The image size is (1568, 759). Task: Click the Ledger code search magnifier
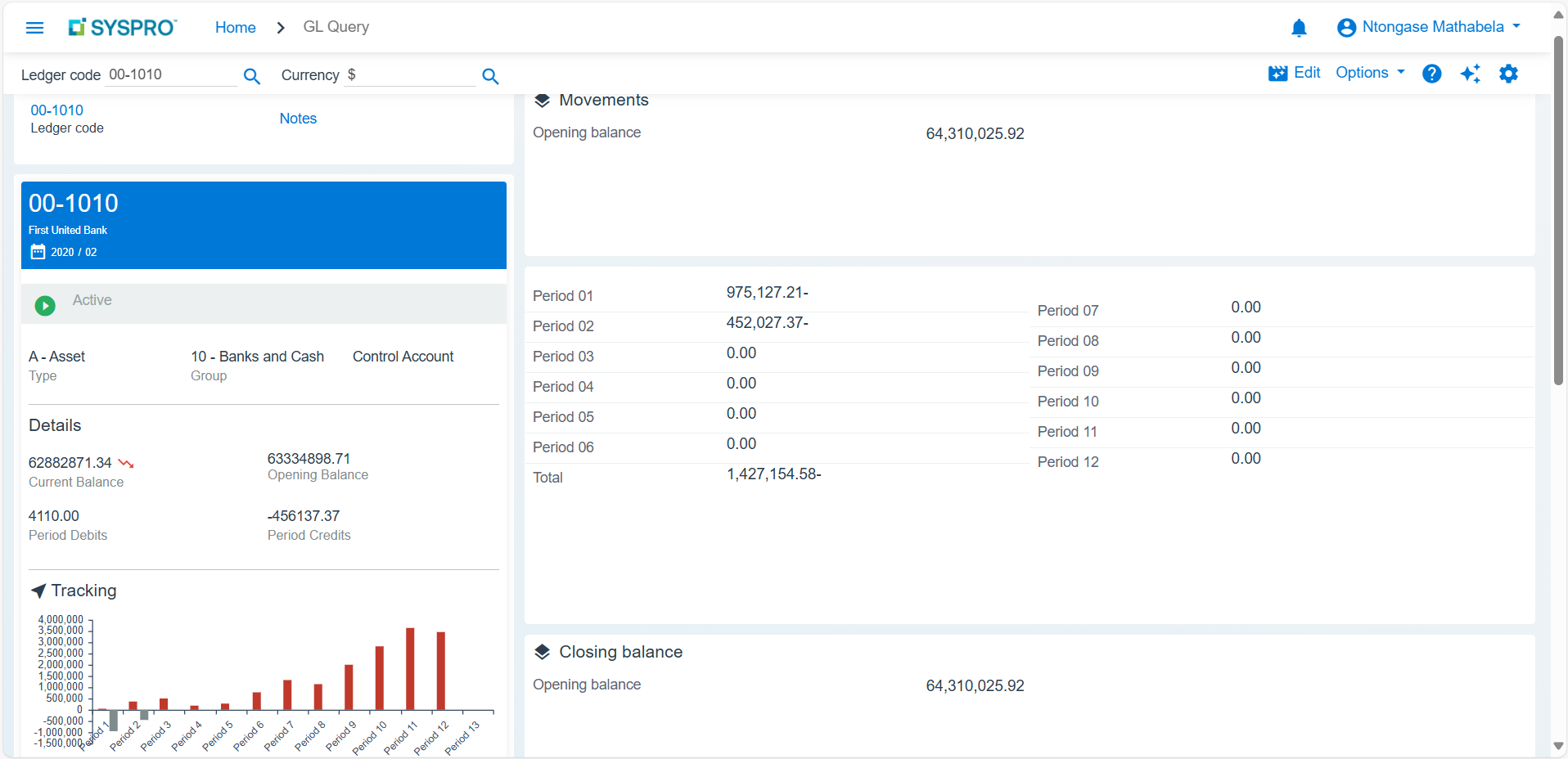click(252, 76)
